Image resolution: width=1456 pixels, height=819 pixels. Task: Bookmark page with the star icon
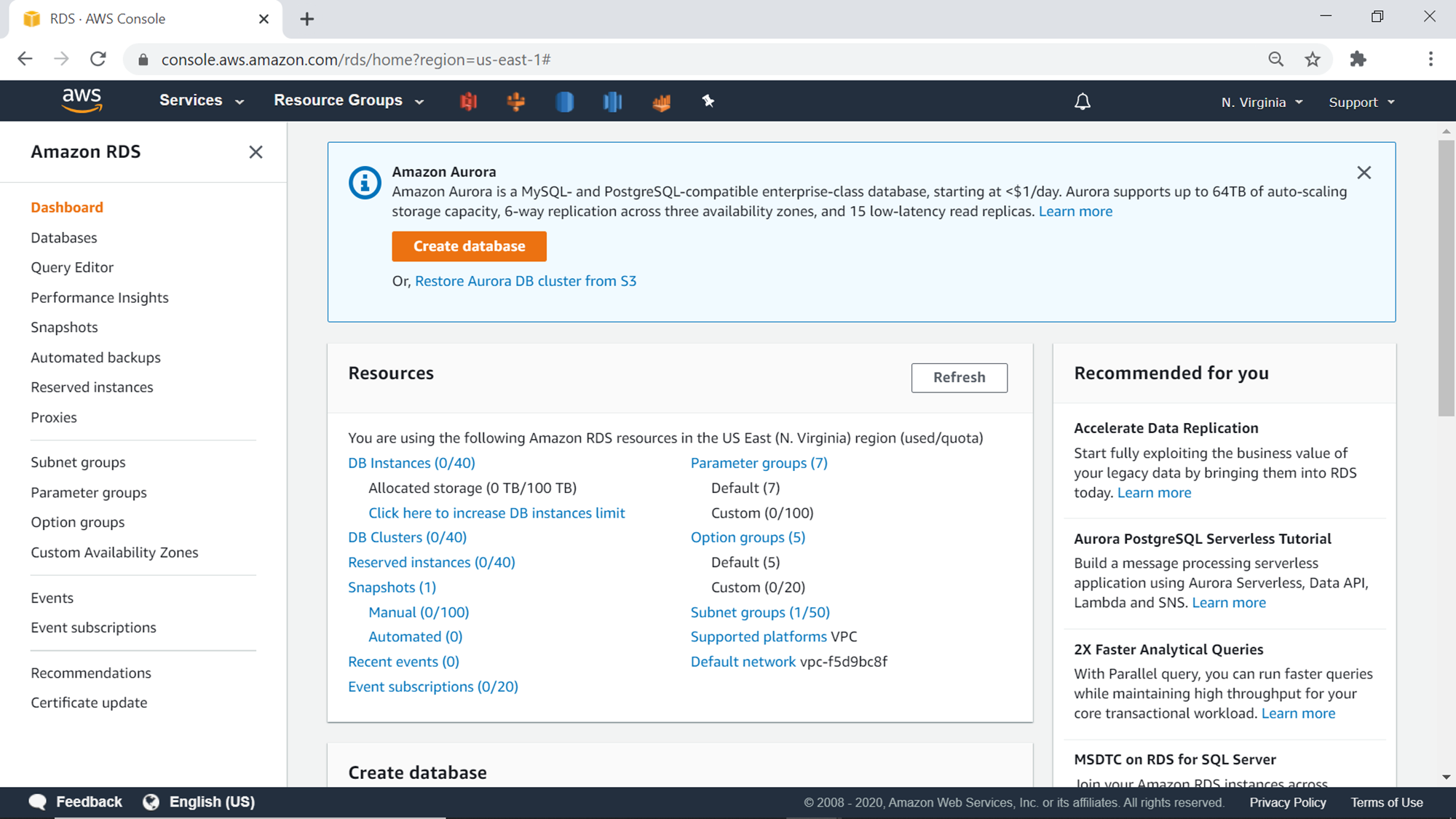point(1313,60)
